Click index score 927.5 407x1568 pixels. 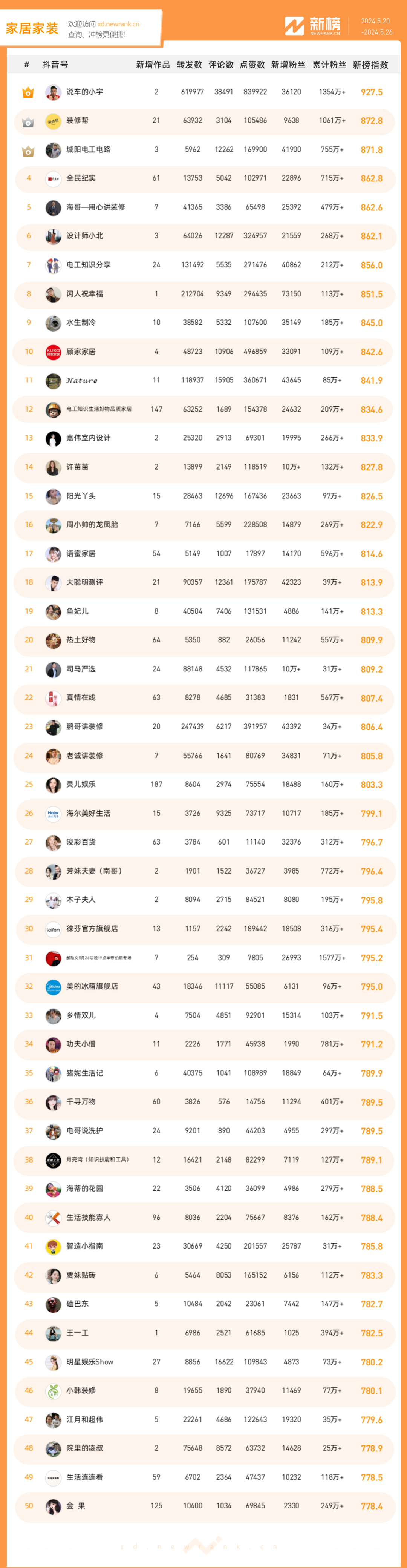[x=372, y=92]
